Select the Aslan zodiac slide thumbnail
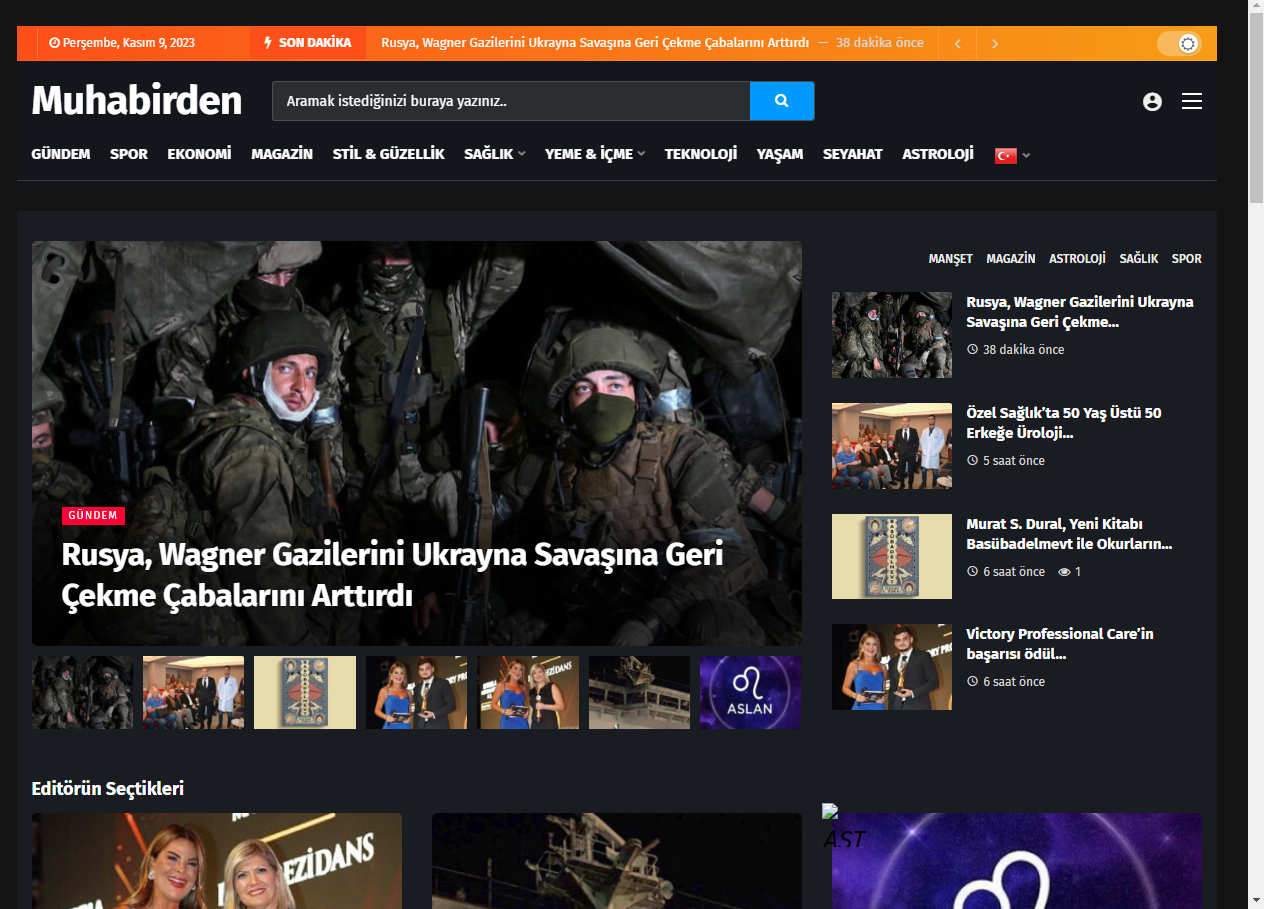The width and height of the screenshot is (1264, 909). click(x=751, y=692)
